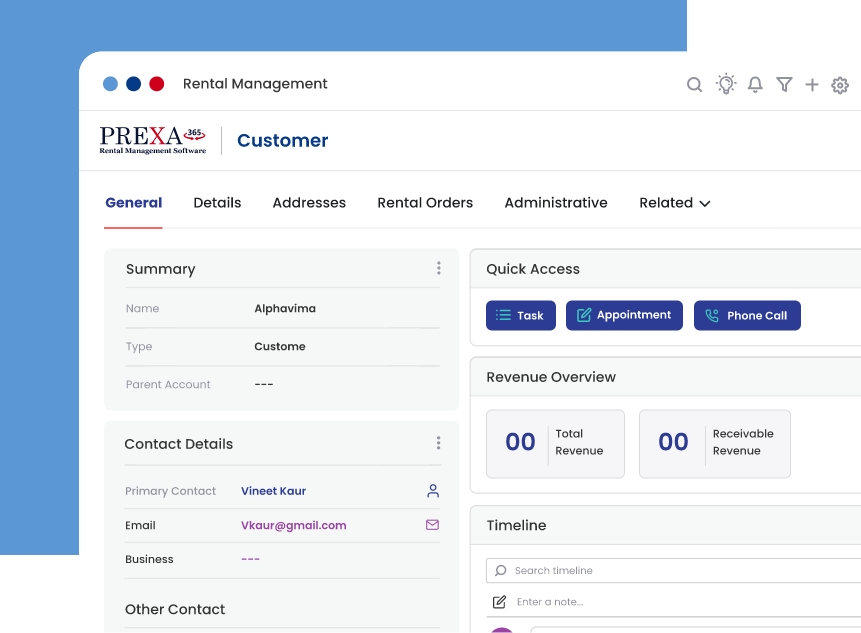Viewport: 861px width, 633px height.
Task: Open the lightbulb ideas icon
Action: pyautogui.click(x=726, y=84)
